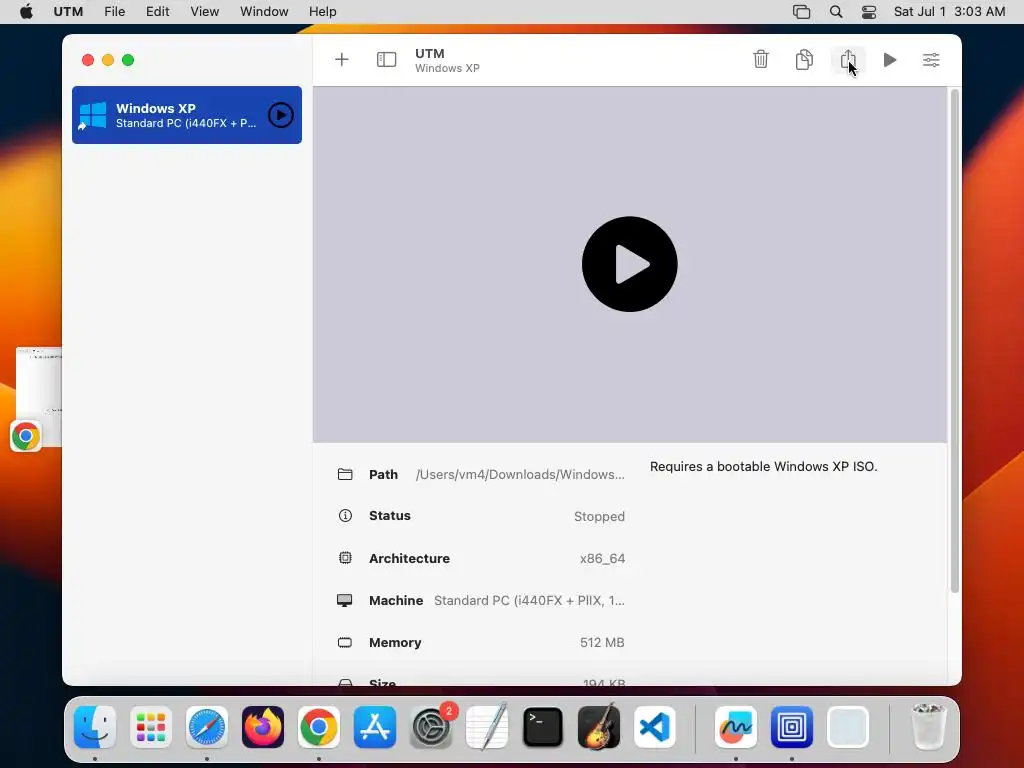The height and width of the screenshot is (768, 1024).
Task: Click the Machine monitor icon
Action: click(345, 600)
